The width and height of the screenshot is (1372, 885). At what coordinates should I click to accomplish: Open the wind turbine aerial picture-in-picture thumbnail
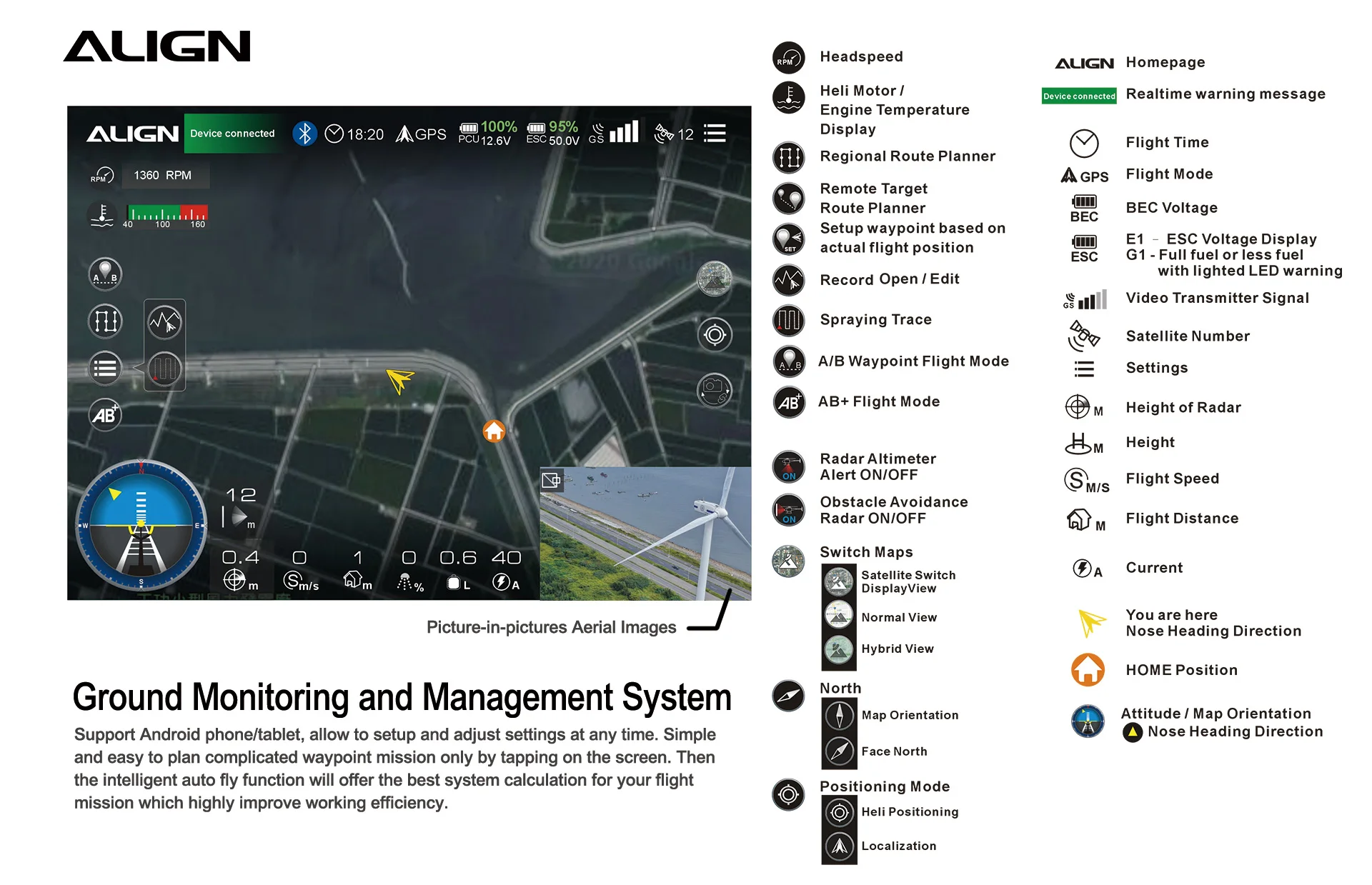pyautogui.click(x=645, y=534)
